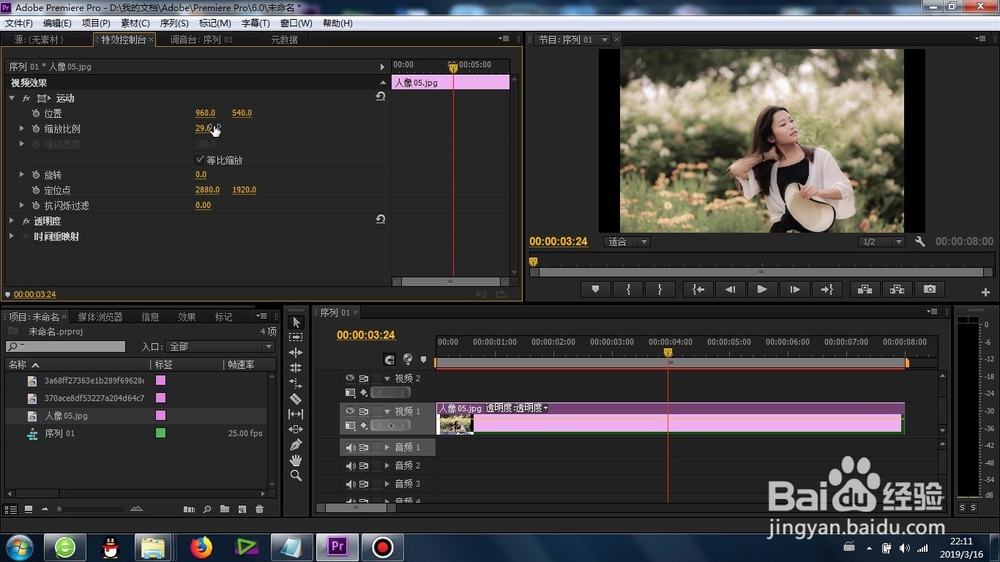Expand the Rotation property triangle
1000x562 pixels.
[x=22, y=174]
